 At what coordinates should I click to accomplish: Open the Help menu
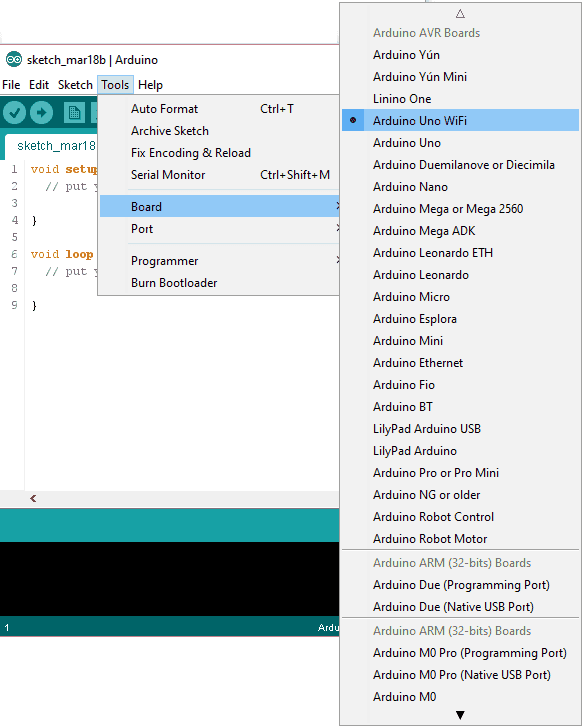[x=150, y=85]
